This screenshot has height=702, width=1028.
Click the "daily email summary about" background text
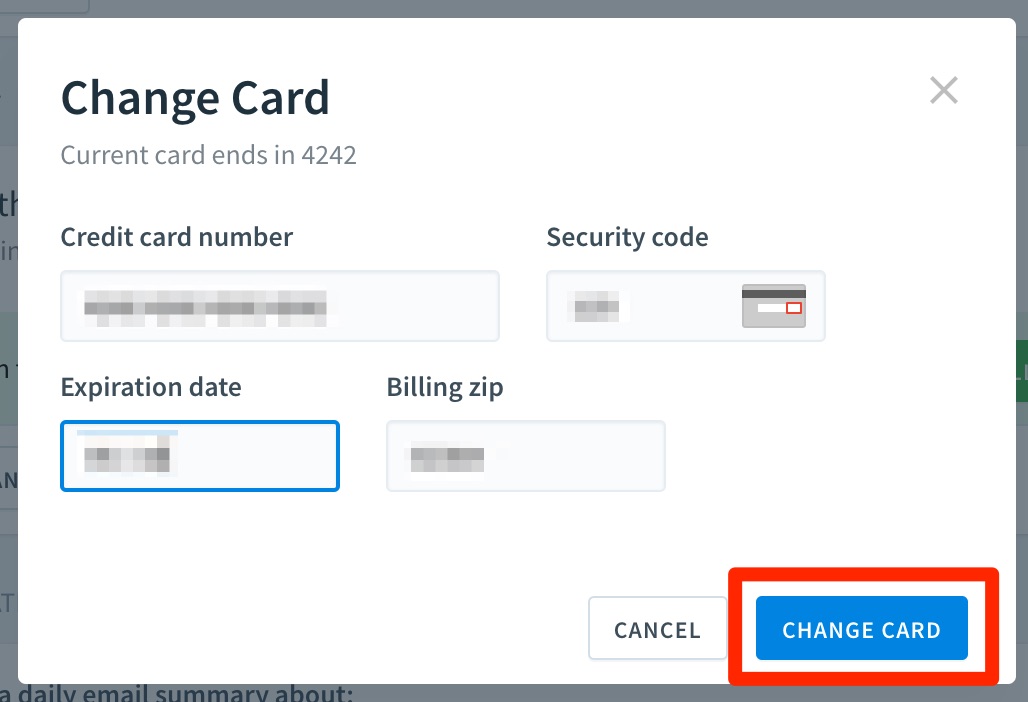(x=177, y=693)
